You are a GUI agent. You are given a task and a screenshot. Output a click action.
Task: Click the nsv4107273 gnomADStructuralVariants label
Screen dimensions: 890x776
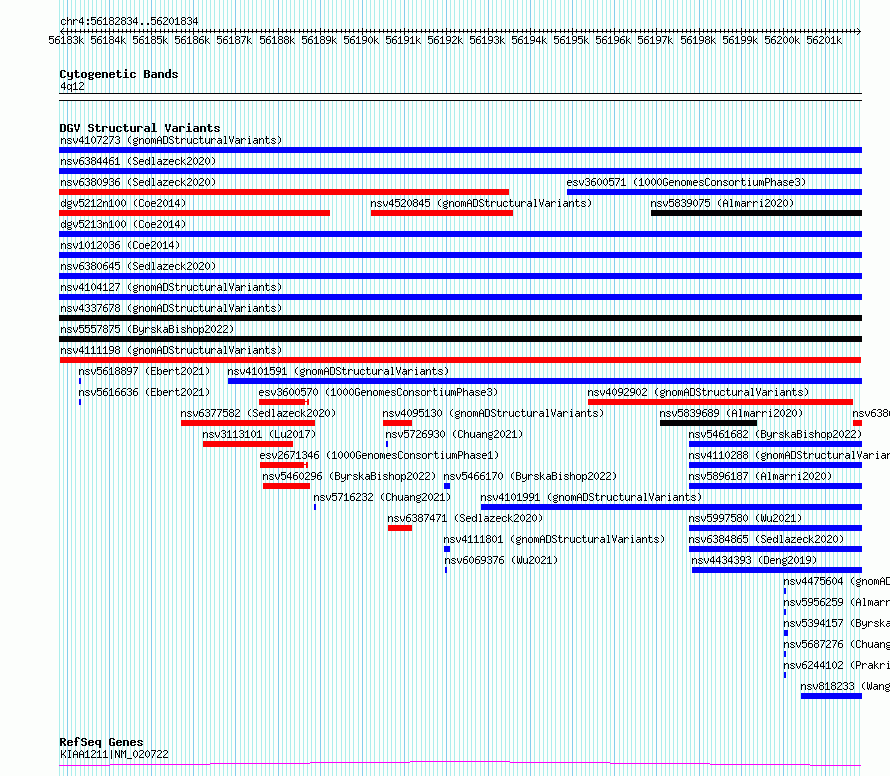click(171, 140)
